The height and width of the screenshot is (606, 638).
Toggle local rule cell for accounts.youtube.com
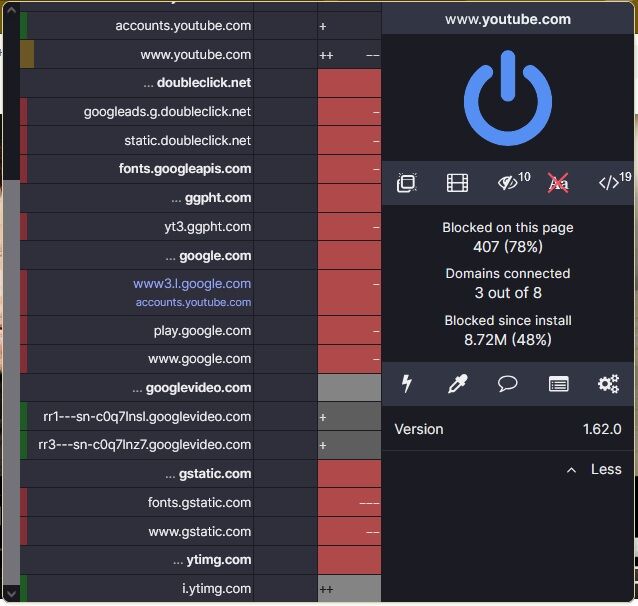click(349, 26)
